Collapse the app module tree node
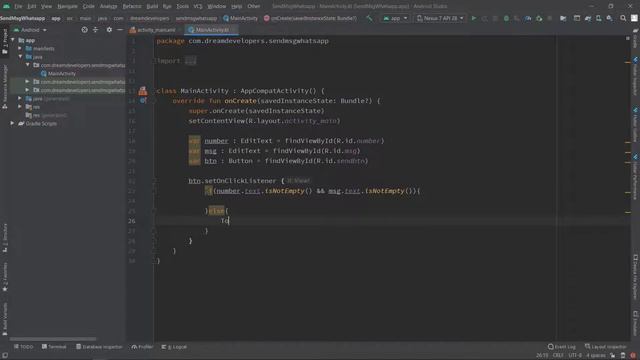The image size is (640, 360). coord(13,40)
